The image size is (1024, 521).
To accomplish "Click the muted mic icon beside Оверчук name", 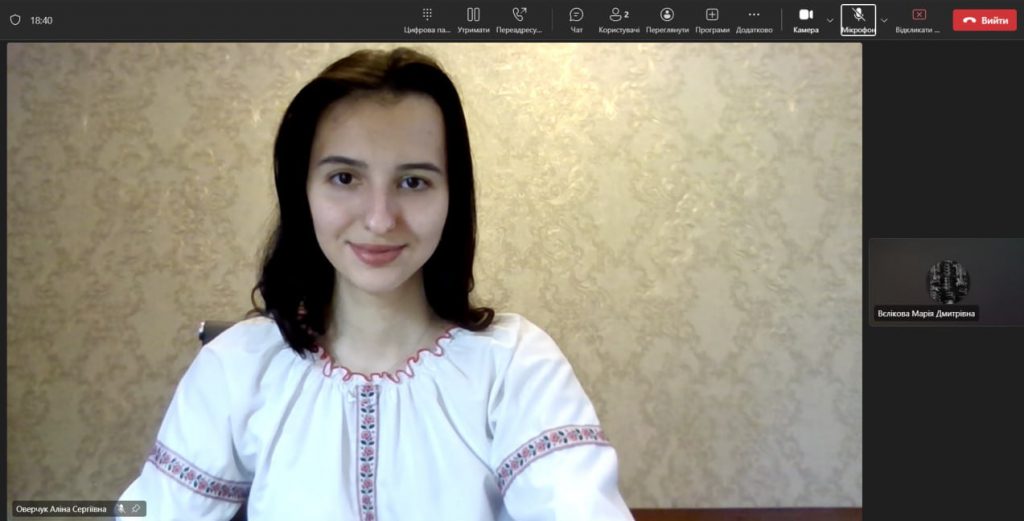I will click(x=120, y=509).
